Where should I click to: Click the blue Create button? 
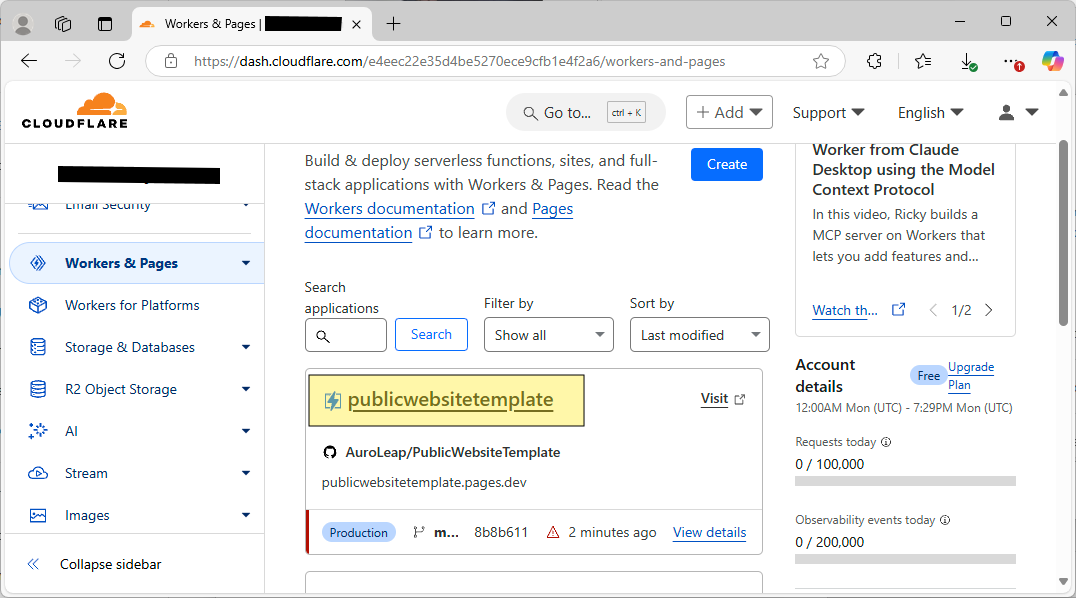(x=727, y=165)
